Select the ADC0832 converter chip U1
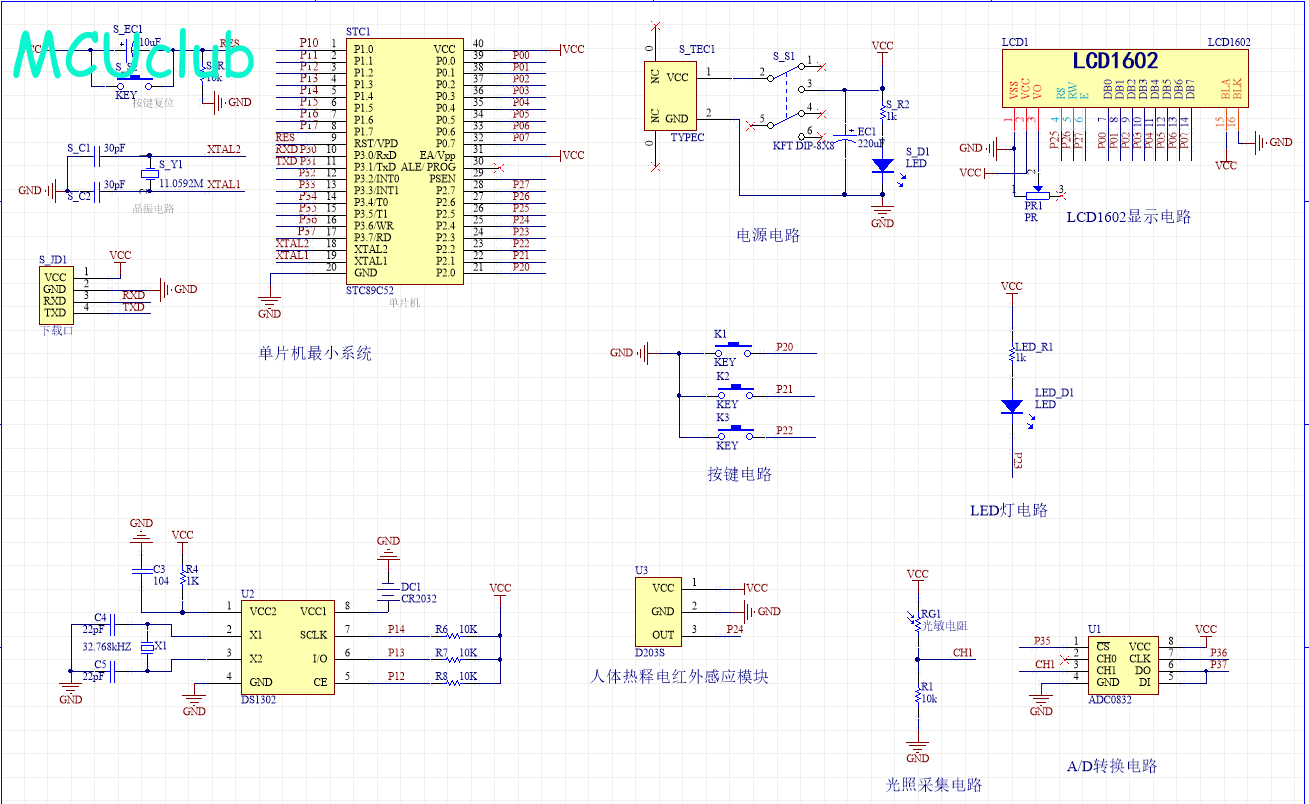 tap(1122, 664)
